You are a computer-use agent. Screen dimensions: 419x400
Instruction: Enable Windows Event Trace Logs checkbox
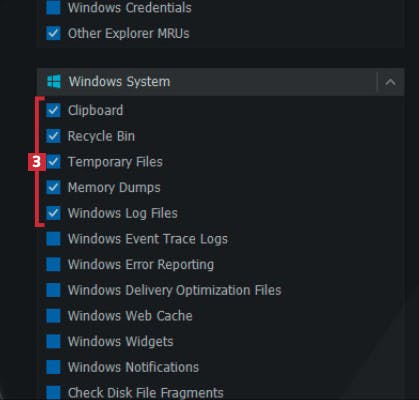pyautogui.click(x=53, y=239)
